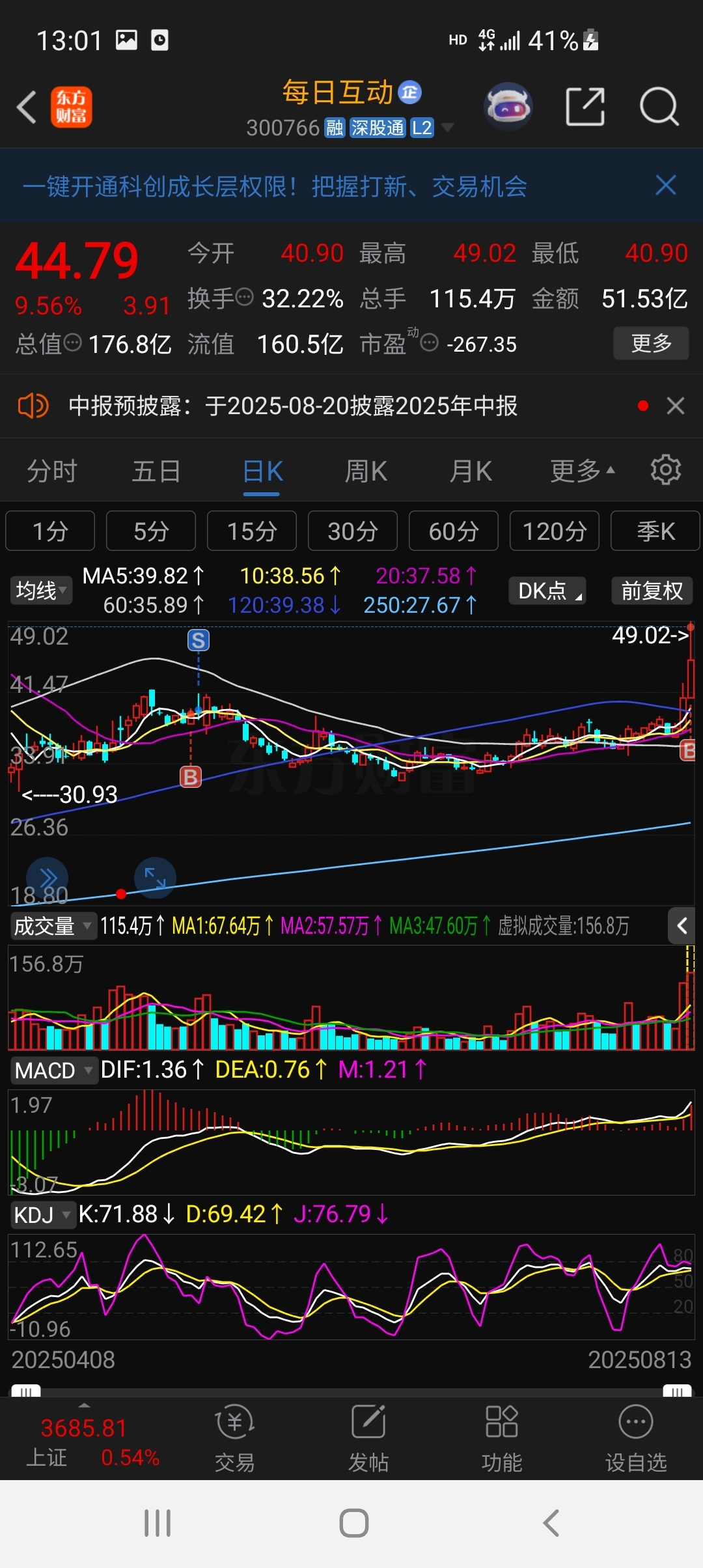703x1568 pixels.
Task: Open the 均线 indicator dropdown
Action: coord(41,591)
